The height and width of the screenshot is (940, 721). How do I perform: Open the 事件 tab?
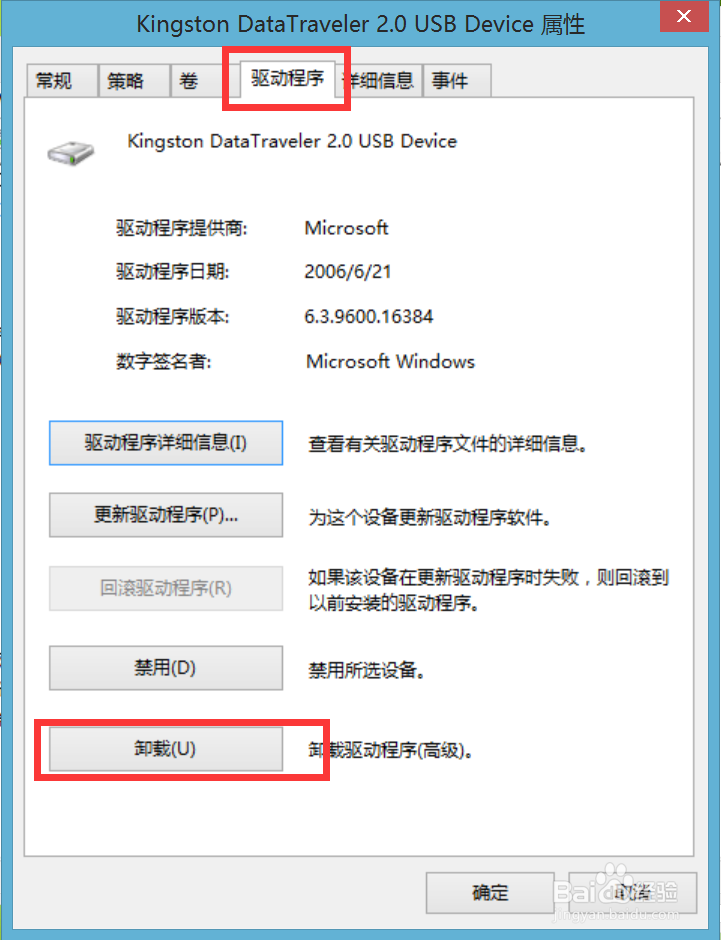[x=457, y=80]
